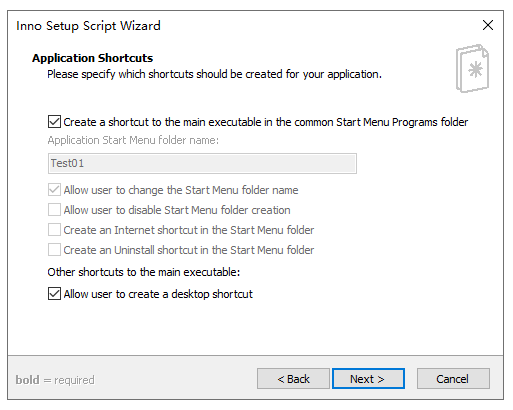Enable 'Allow user to disable Start Menu folder creation'
The image size is (513, 410).
point(54,210)
